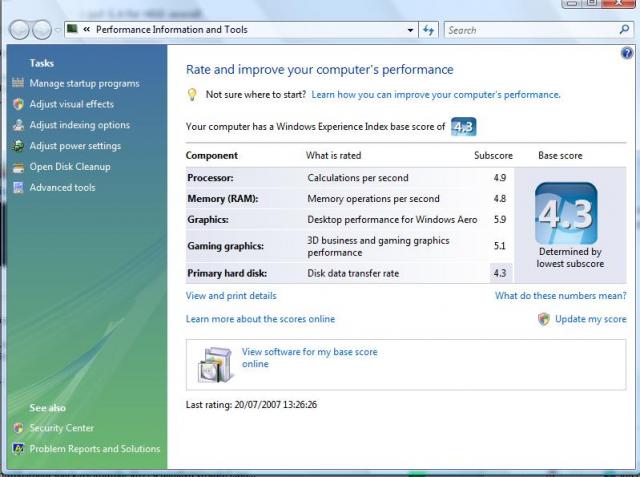Click the Back navigation button
This screenshot has height=477, width=640.
(19, 30)
